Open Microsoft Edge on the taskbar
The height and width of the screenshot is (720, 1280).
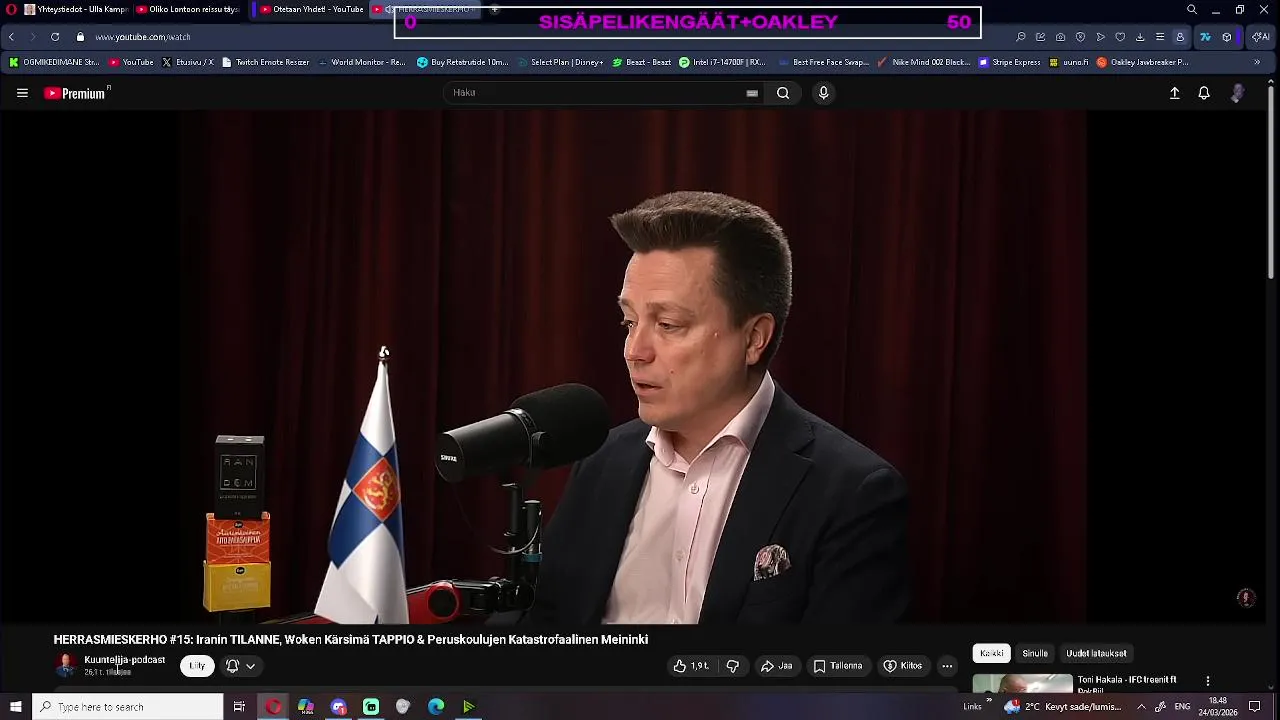point(436,707)
